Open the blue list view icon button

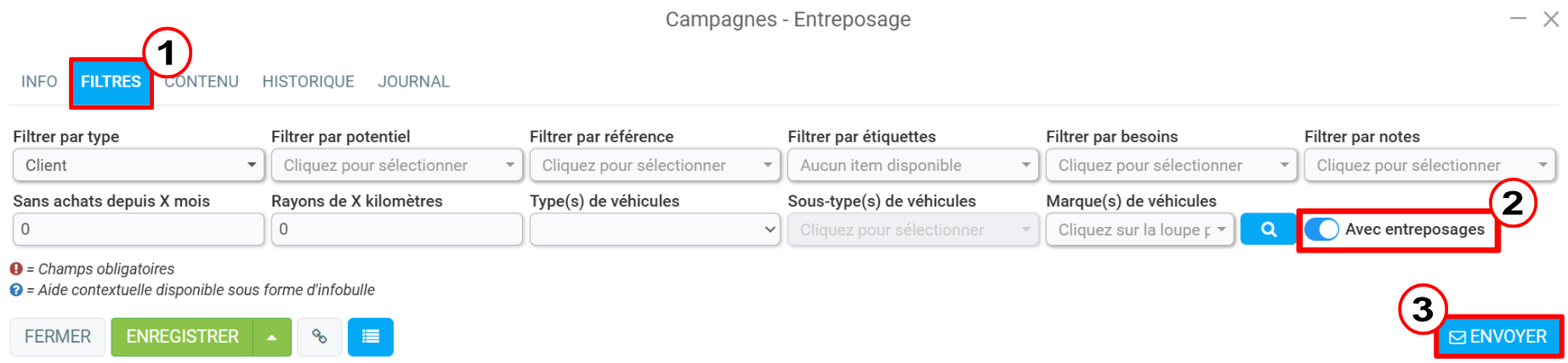[x=370, y=337]
